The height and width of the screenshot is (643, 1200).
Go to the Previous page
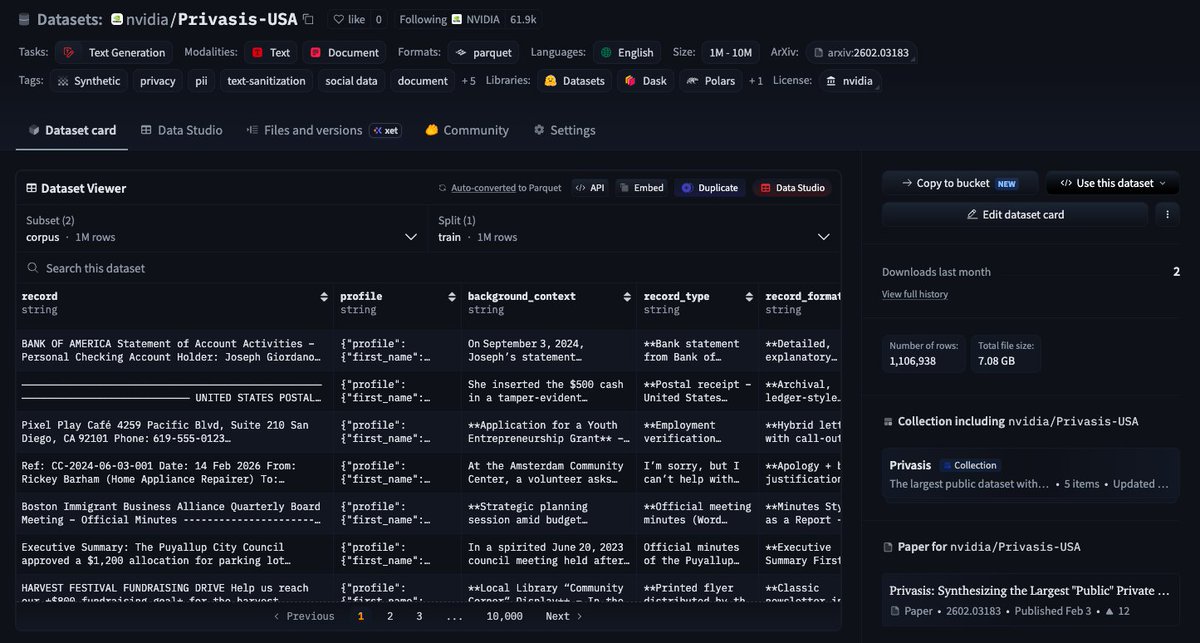click(304, 616)
